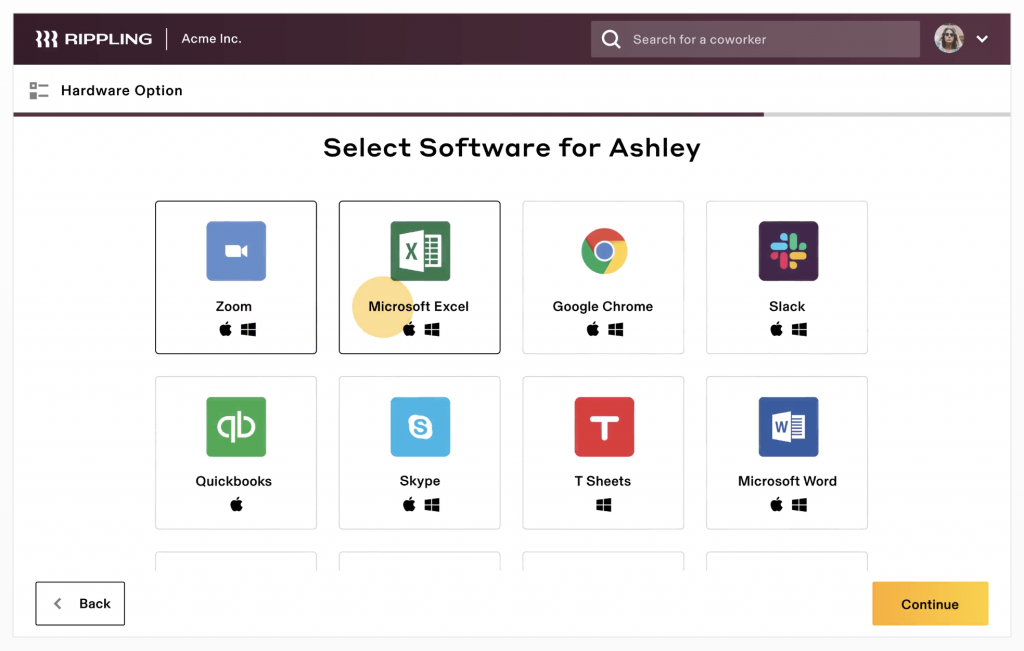The width and height of the screenshot is (1024, 651).
Task: Go back with the Back button
Action: click(80, 603)
